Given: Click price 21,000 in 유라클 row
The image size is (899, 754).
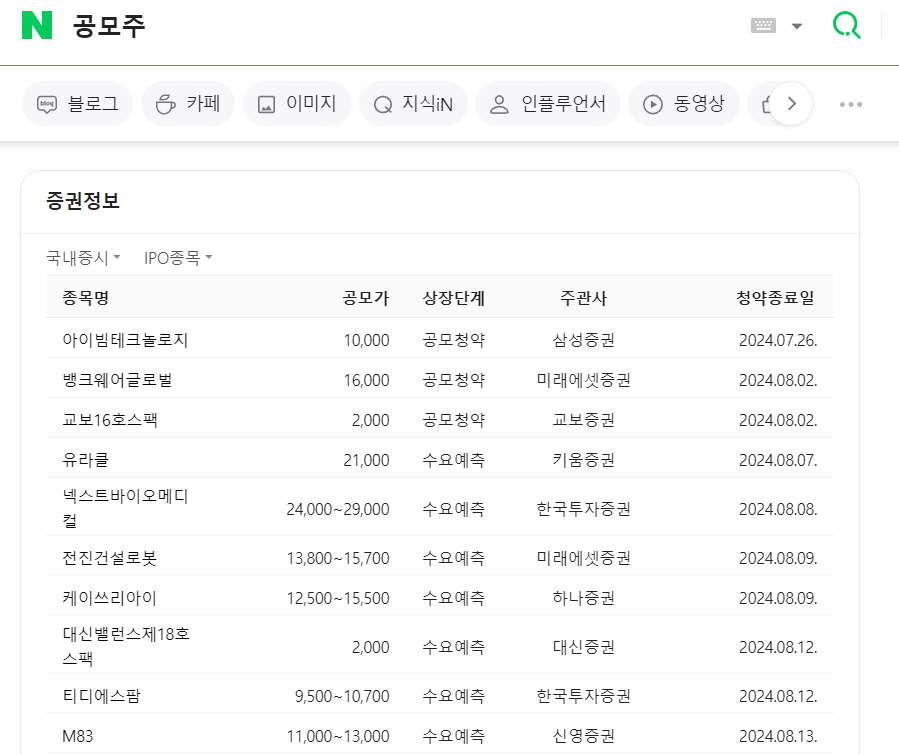Looking at the screenshot, I should (x=366, y=460).
